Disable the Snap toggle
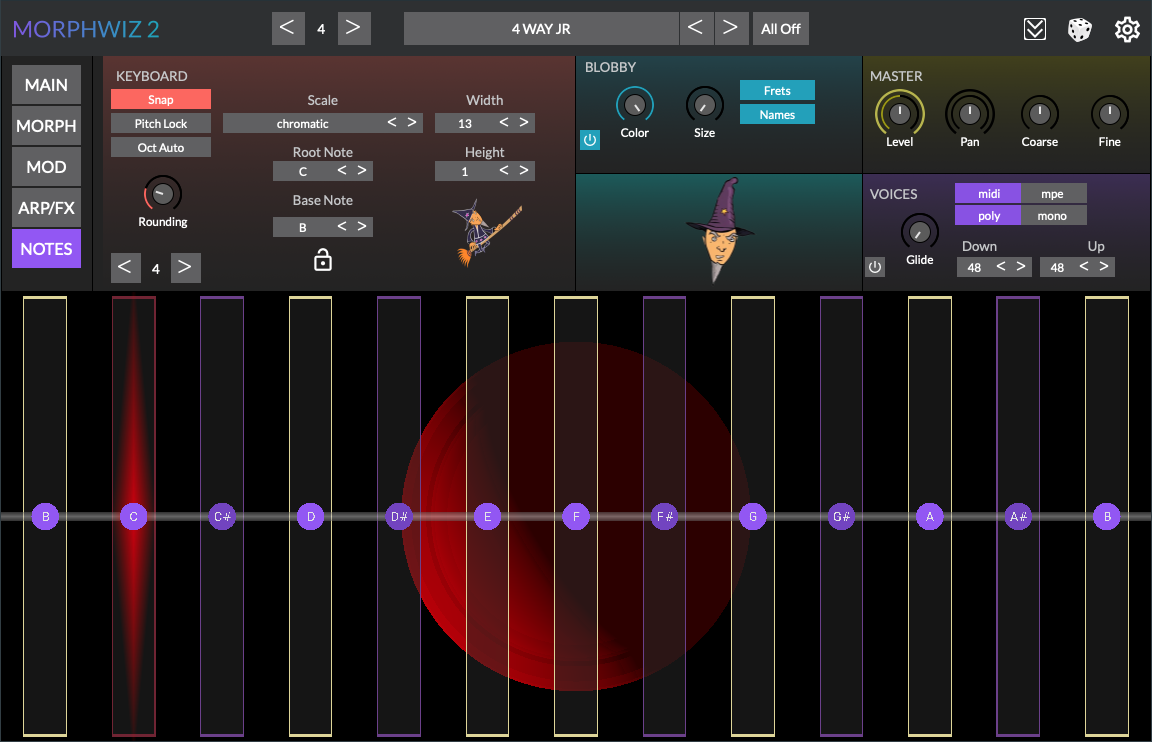The height and width of the screenshot is (742, 1152). tap(161, 100)
